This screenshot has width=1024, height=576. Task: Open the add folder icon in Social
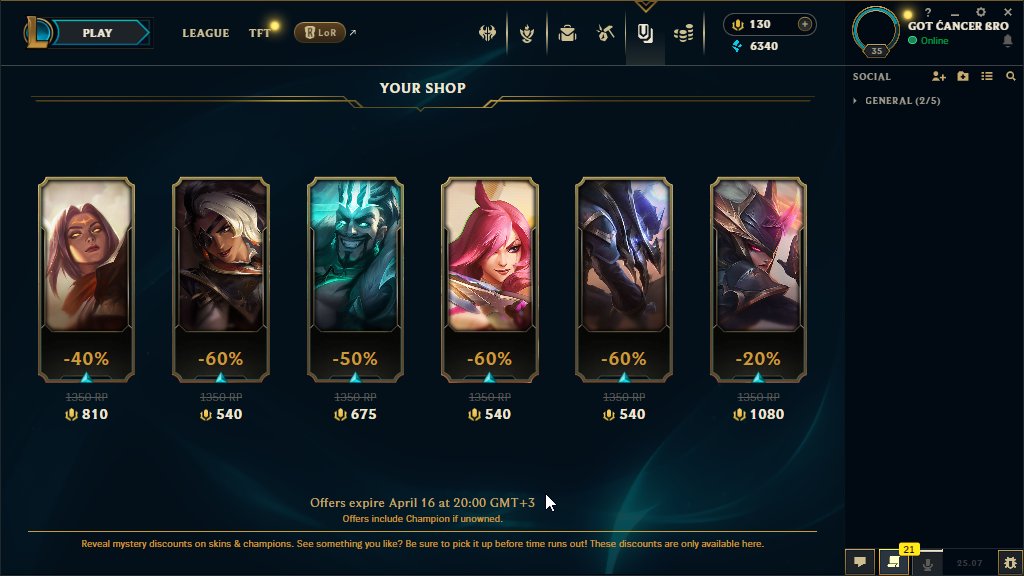pyautogui.click(x=963, y=76)
